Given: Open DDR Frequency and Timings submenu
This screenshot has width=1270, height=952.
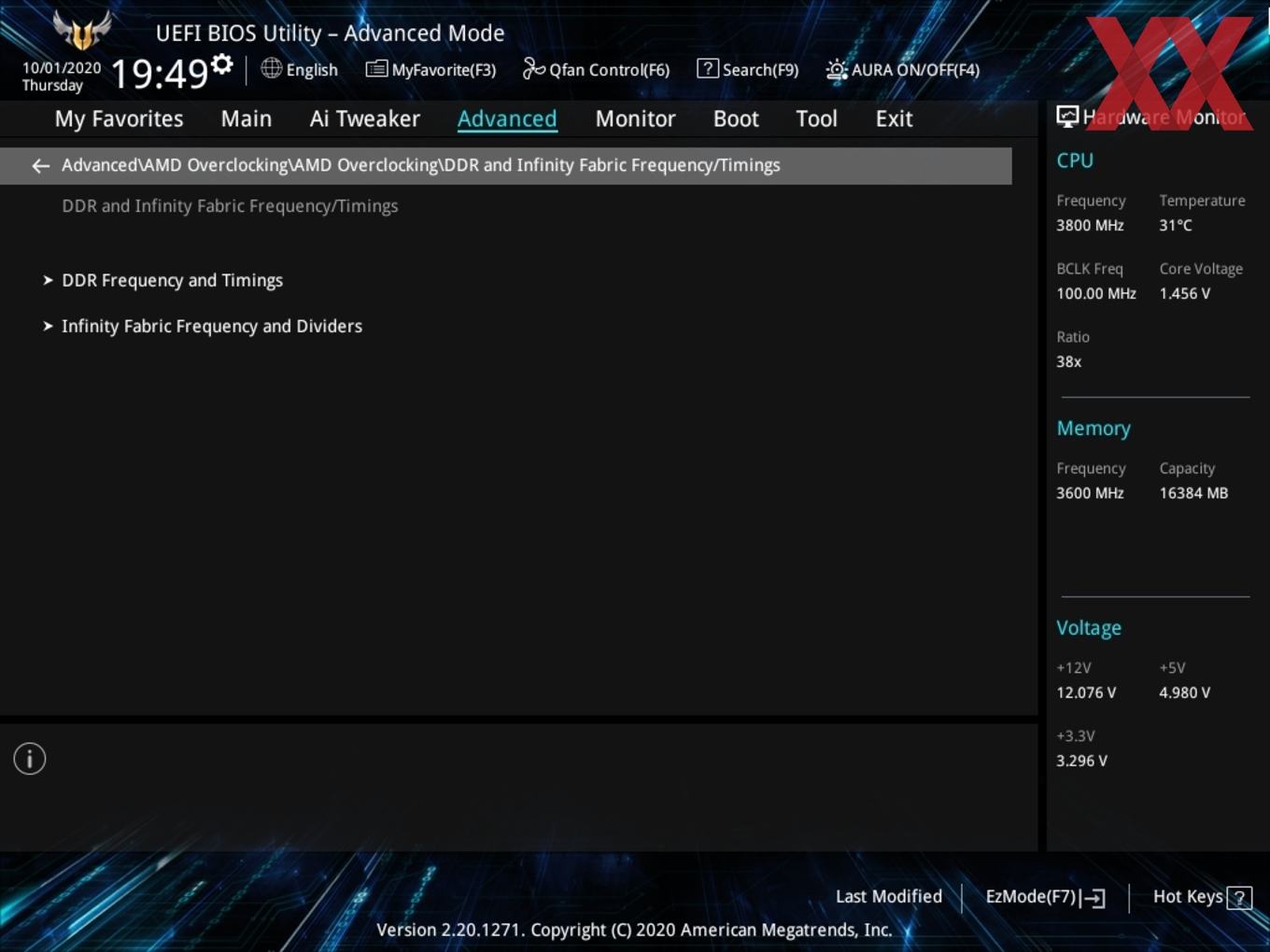Looking at the screenshot, I should tap(172, 280).
